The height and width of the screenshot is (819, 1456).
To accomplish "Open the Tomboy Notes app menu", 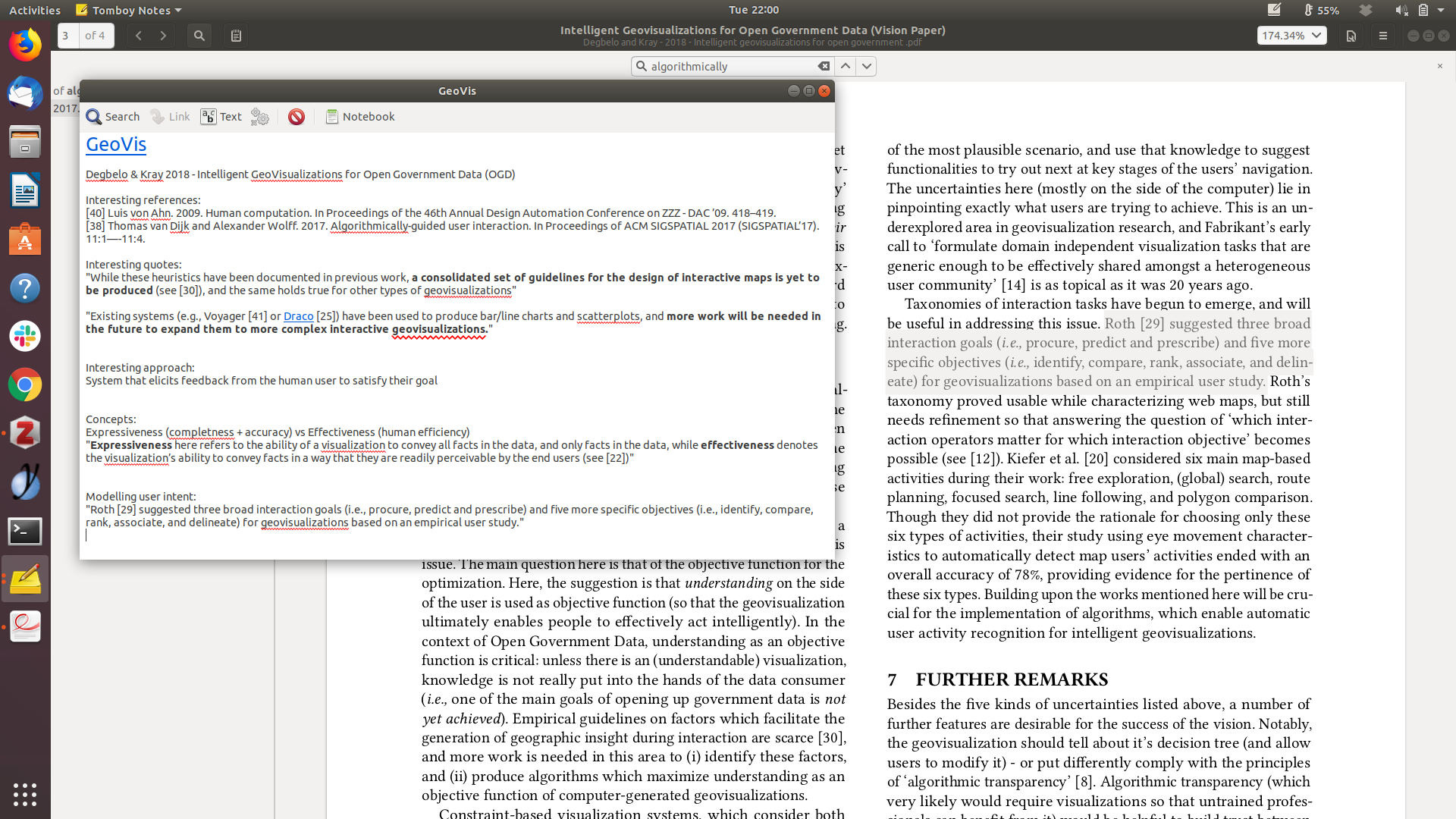I will click(129, 10).
